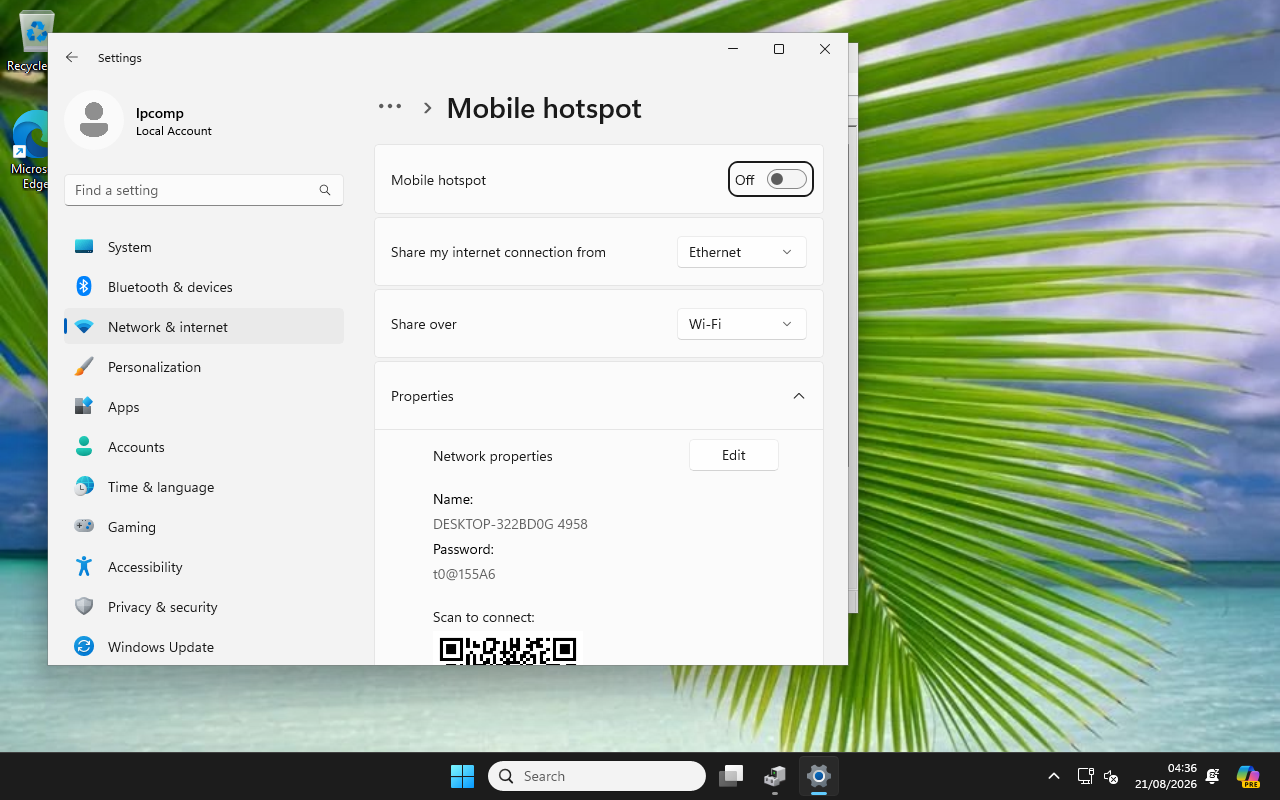Screen dimensions: 1280x800
Task: Open the Share my internet connection dropdown
Action: tap(741, 252)
